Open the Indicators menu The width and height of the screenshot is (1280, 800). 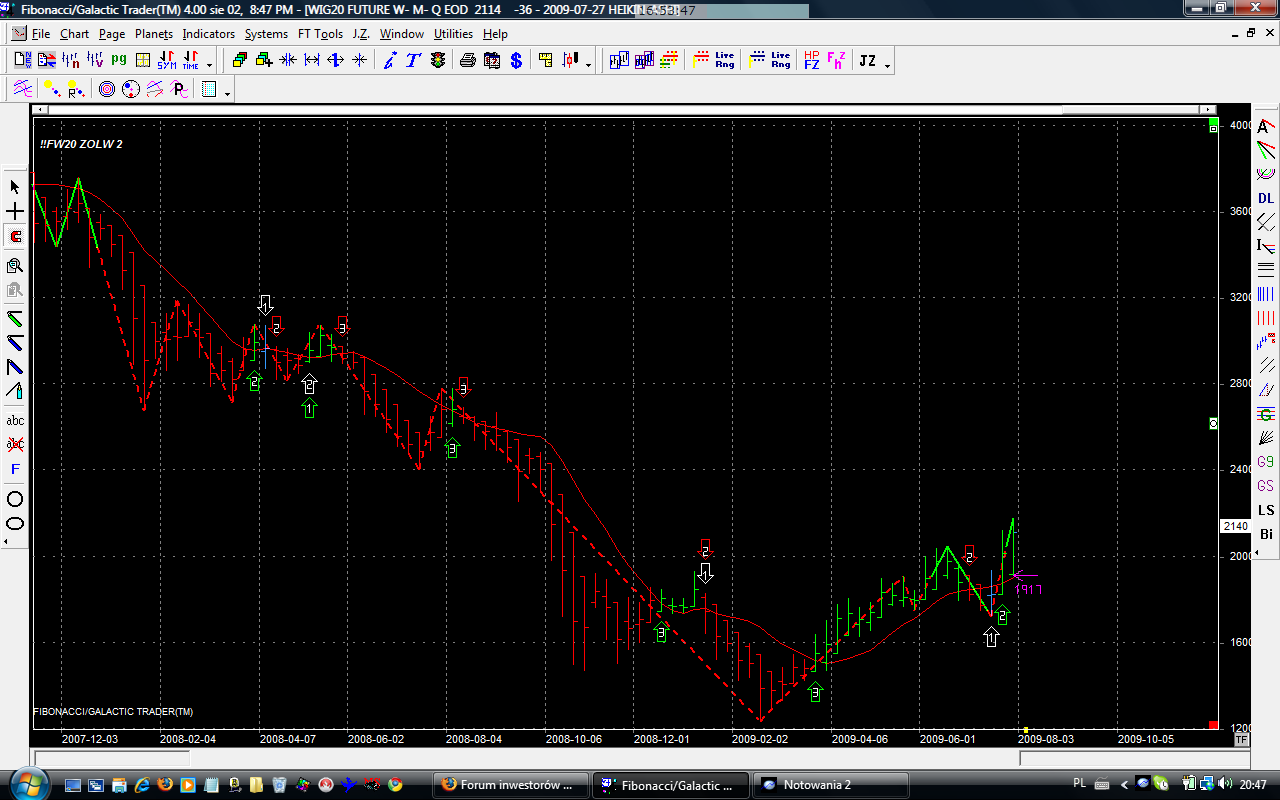[x=208, y=34]
